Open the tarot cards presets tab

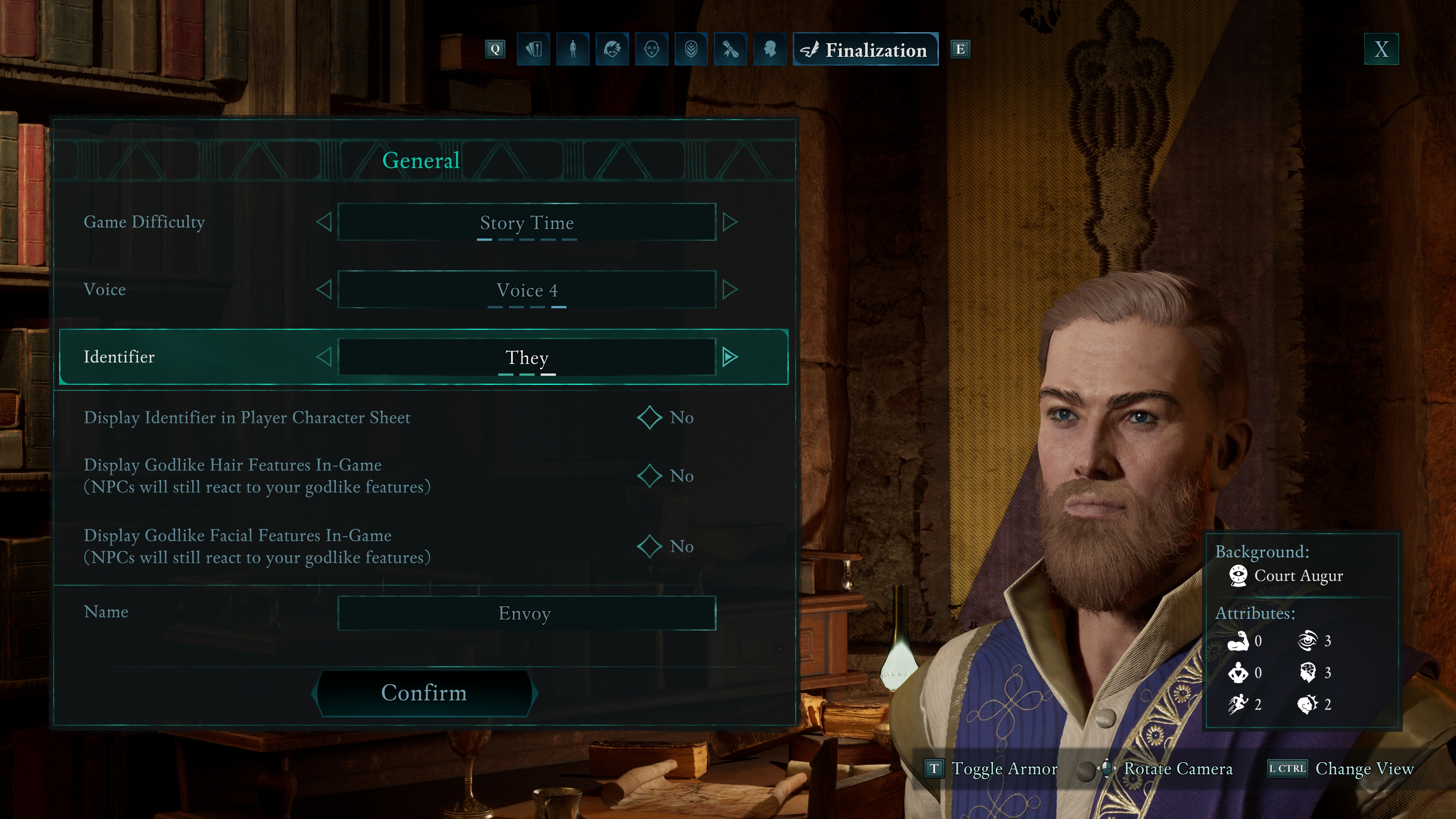[533, 49]
